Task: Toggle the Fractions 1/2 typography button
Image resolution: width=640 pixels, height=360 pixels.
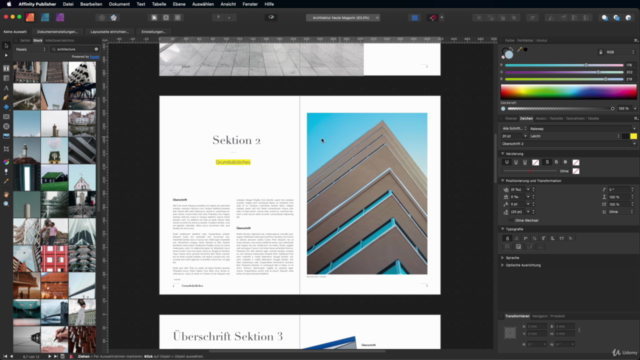Action: pos(534,238)
